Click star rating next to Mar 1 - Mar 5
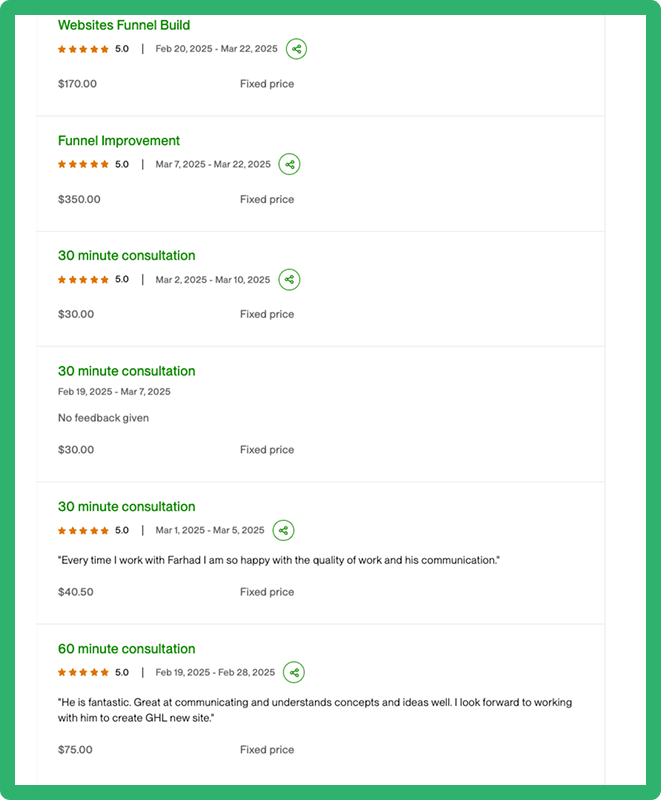Image resolution: width=661 pixels, height=800 pixels. pos(83,530)
